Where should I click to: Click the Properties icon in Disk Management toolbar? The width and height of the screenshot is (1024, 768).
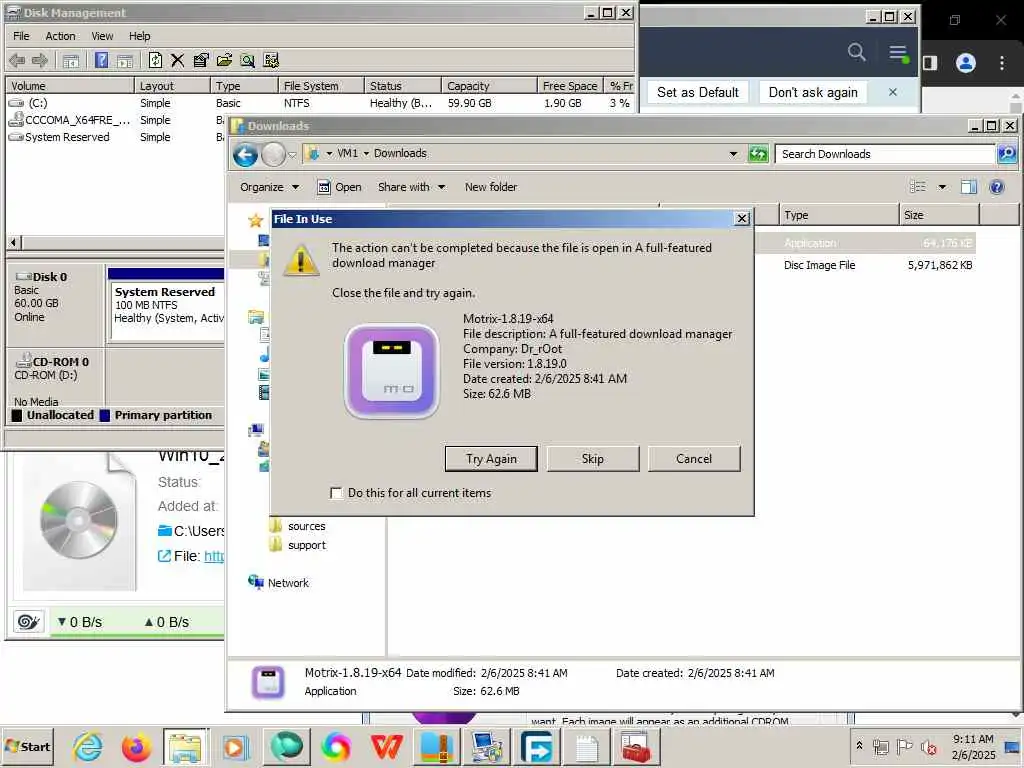201,61
